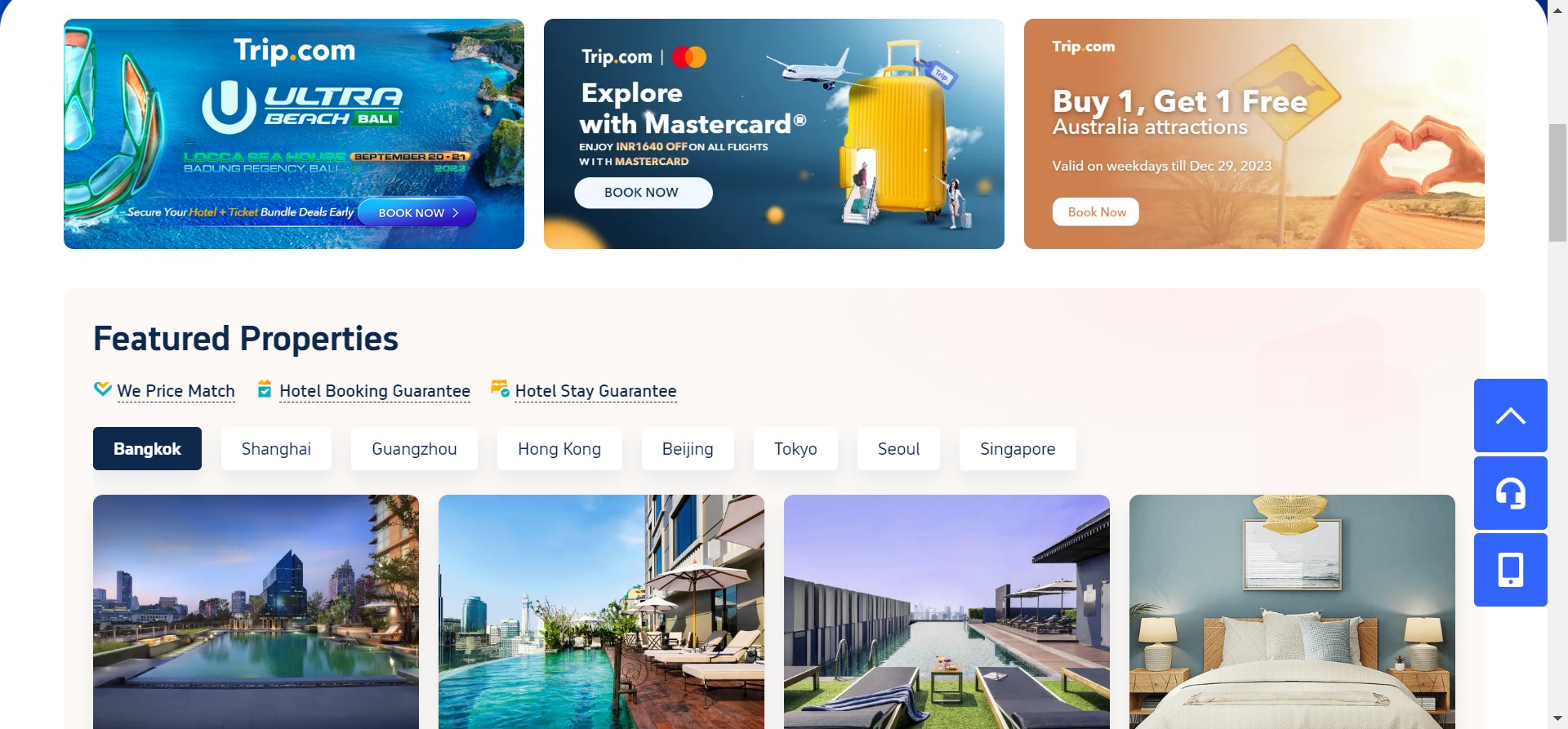Open the bedroom hotel photo thumbnail
This screenshot has width=1568, height=729.
click(1292, 611)
